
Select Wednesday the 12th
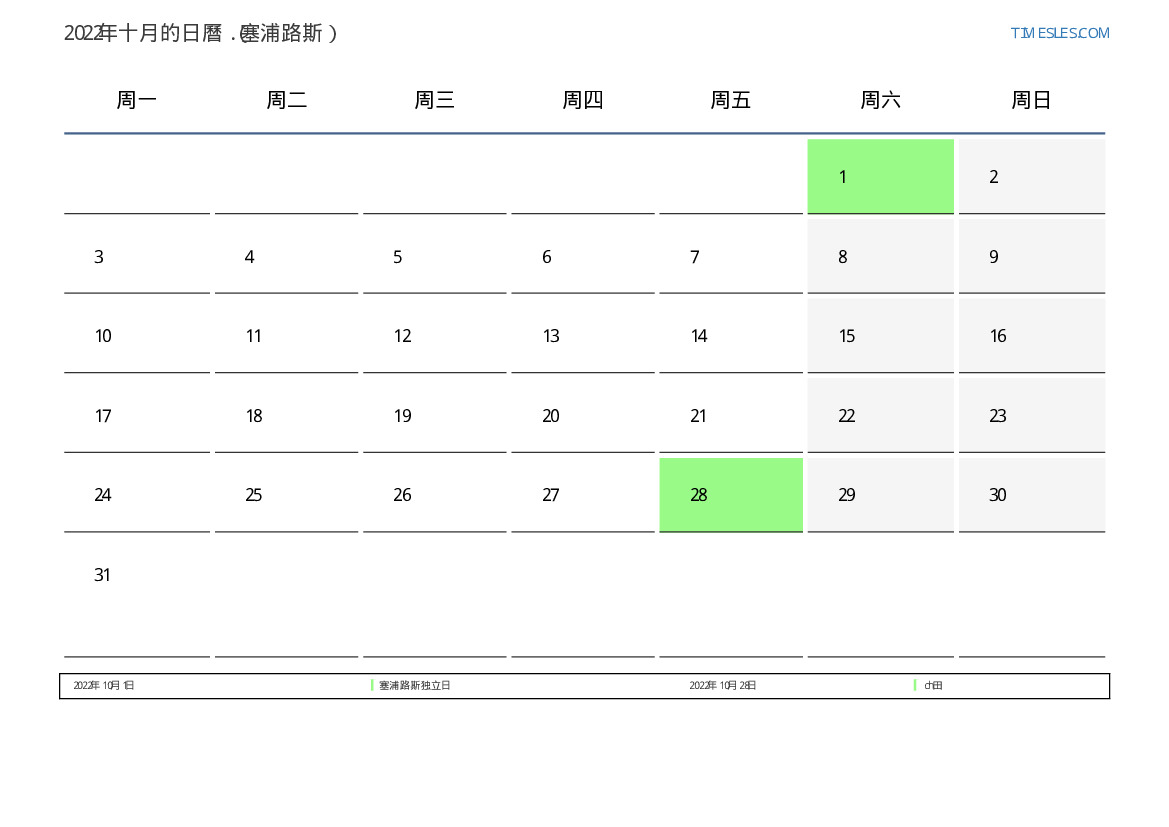(403, 336)
